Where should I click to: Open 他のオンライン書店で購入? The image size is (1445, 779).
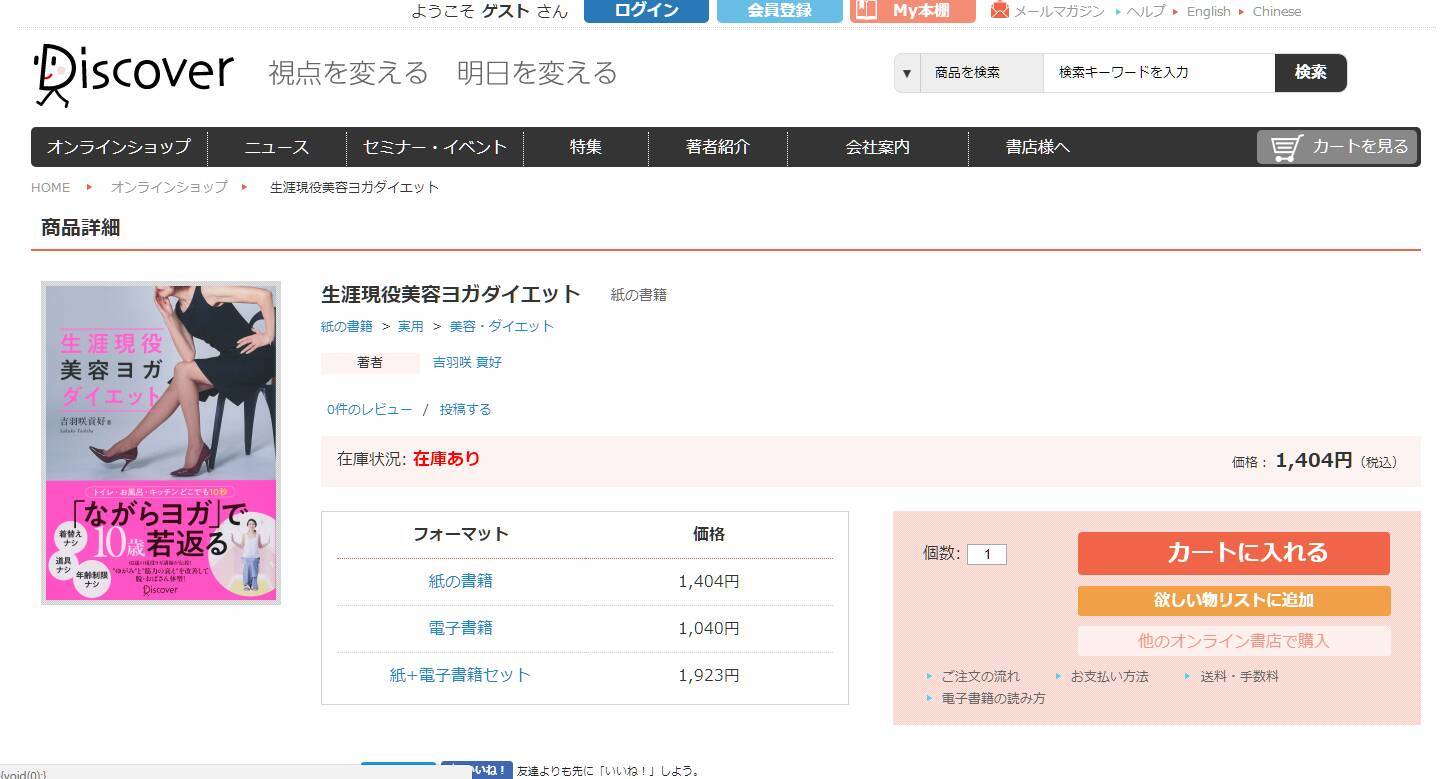click(1233, 641)
